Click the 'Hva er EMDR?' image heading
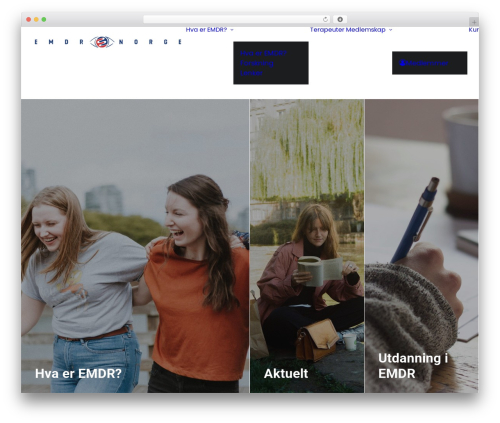Screen dimensions: 500x423 78,374
